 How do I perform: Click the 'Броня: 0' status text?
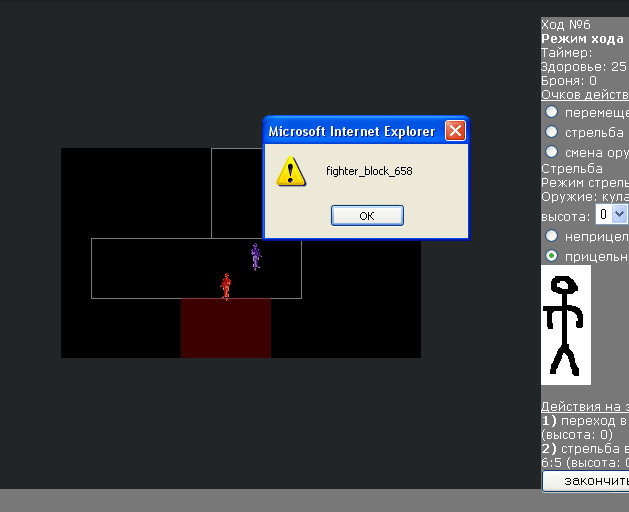(568, 81)
